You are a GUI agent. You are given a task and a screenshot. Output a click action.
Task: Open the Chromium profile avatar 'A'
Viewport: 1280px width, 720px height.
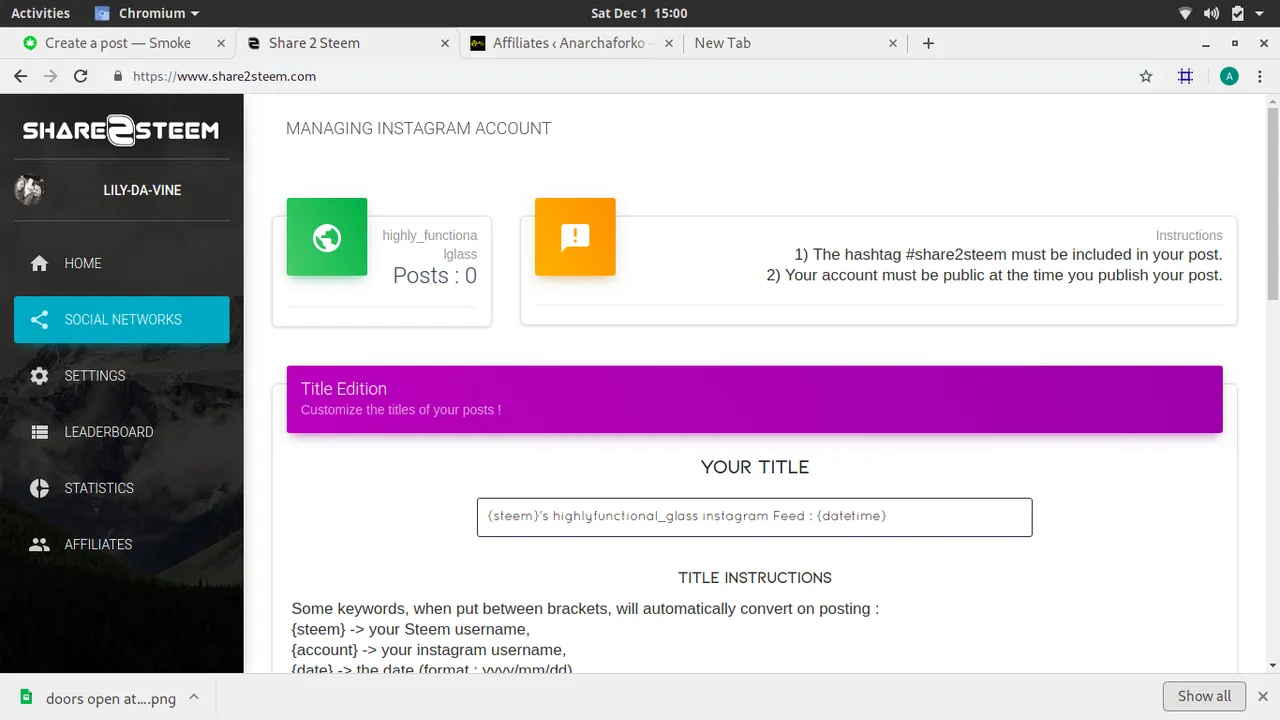point(1229,76)
